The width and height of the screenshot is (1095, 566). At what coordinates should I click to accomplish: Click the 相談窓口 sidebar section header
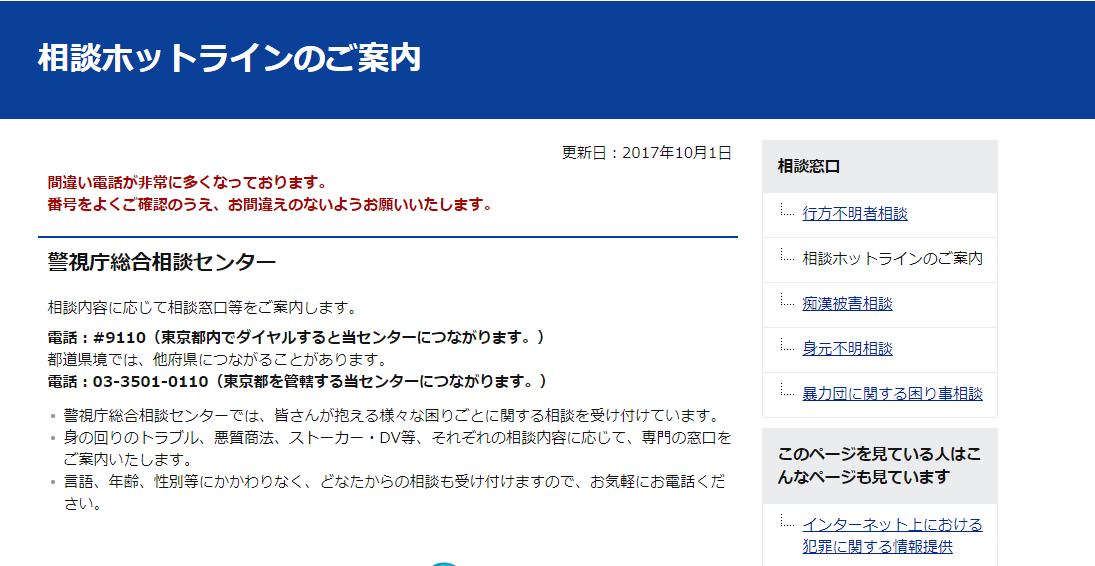point(809,166)
